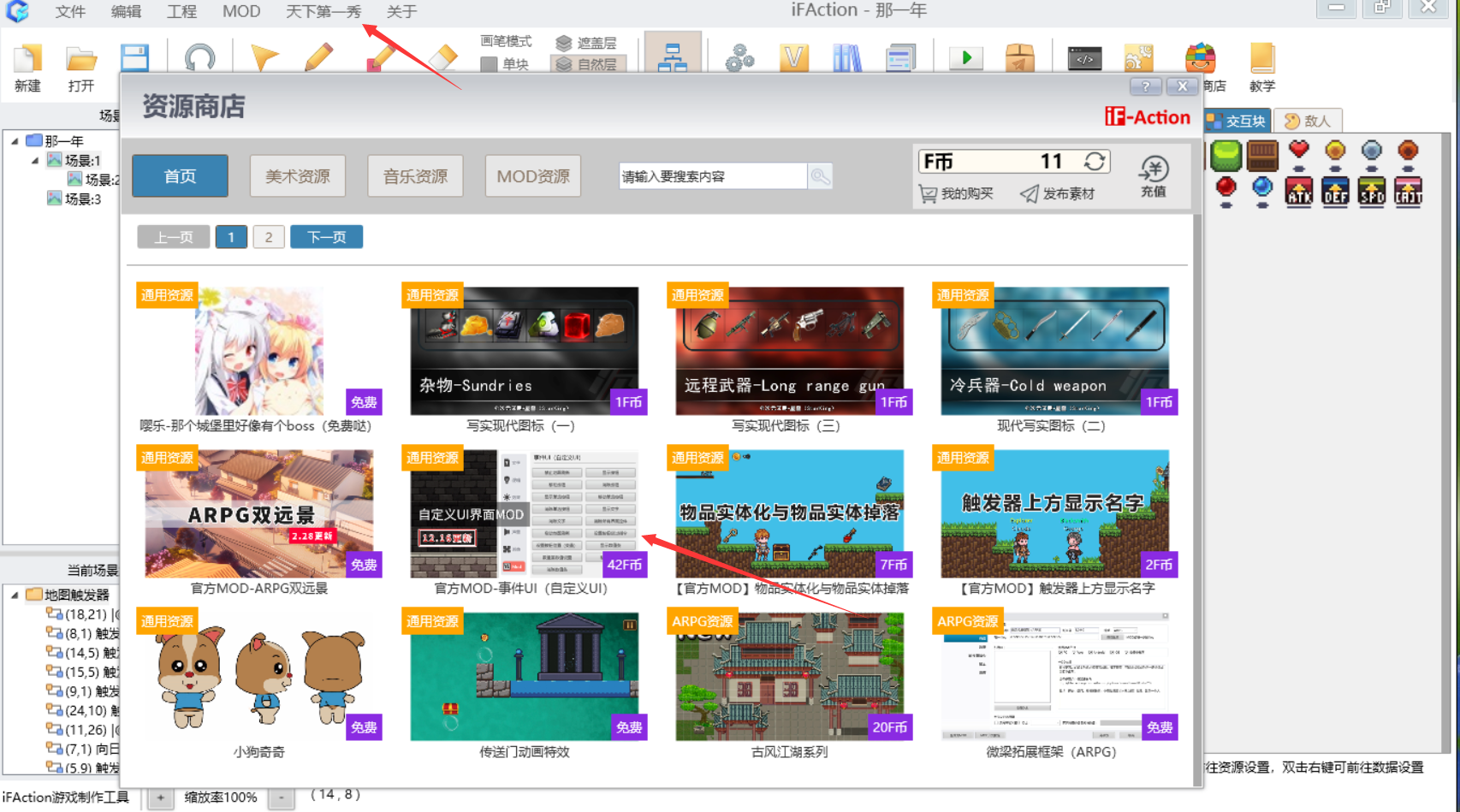Screen dimensions: 1460x812
Task: Click the search magnifier button in store
Action: (820, 176)
